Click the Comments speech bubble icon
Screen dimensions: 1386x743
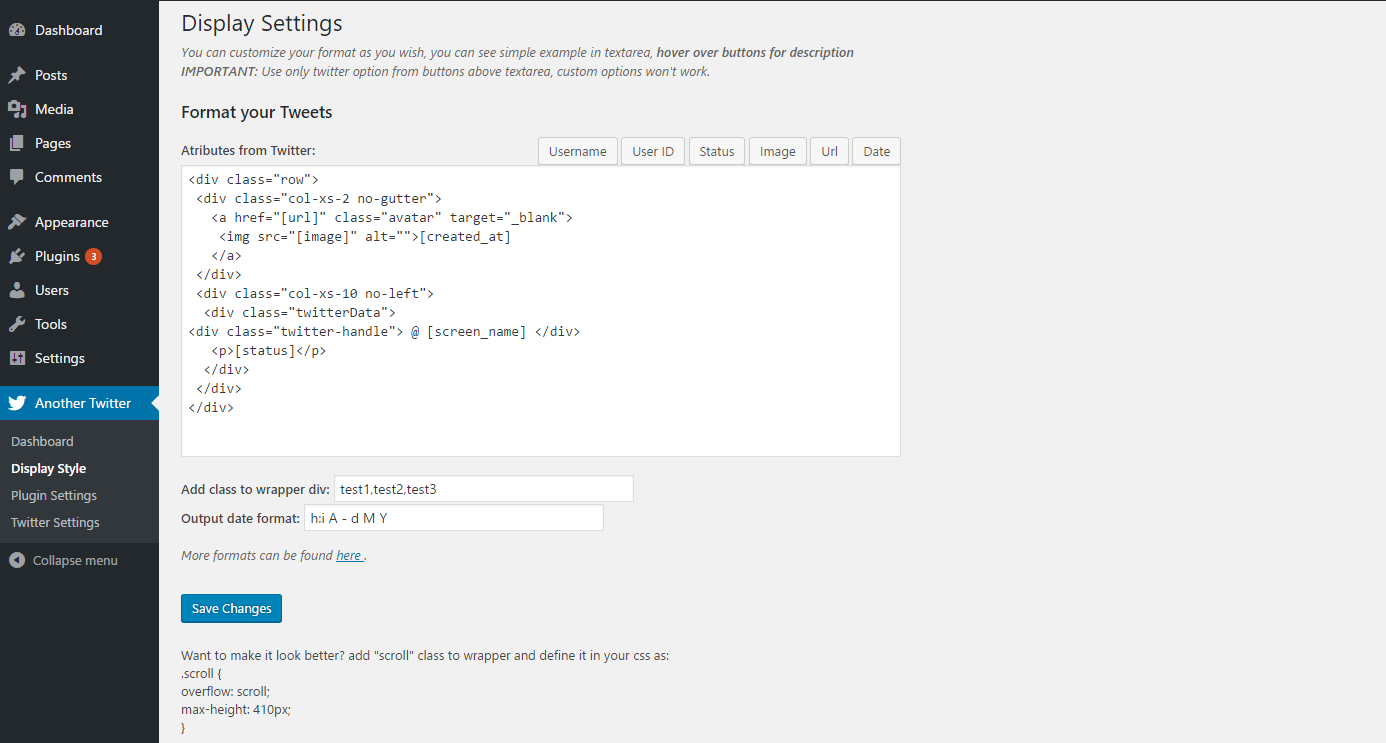17,177
